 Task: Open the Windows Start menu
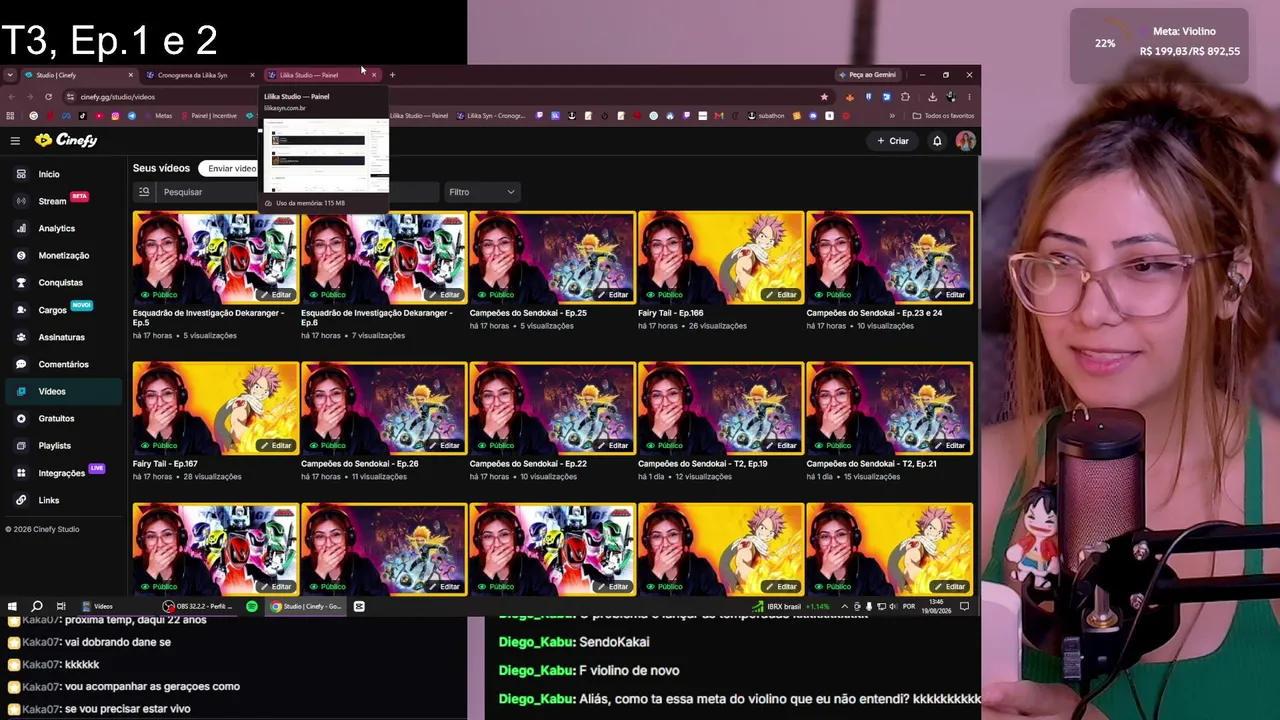click(x=12, y=606)
